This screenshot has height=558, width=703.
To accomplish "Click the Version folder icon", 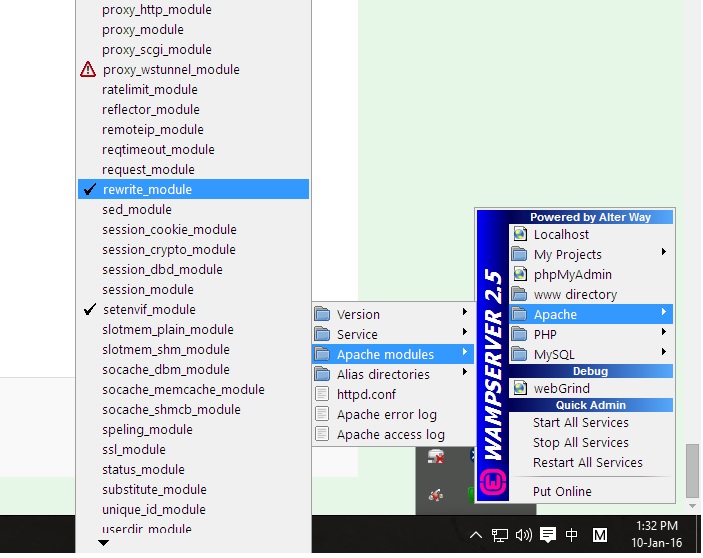I will pos(322,314).
